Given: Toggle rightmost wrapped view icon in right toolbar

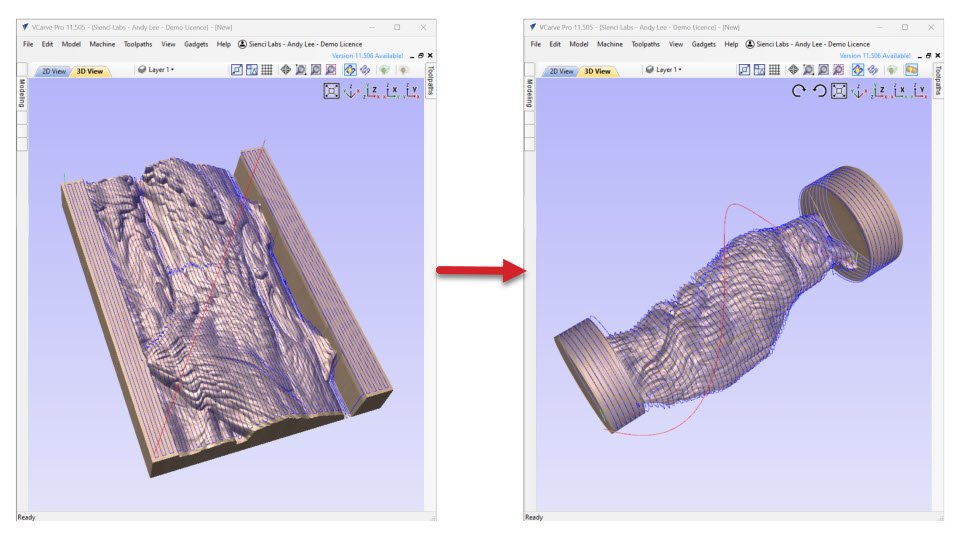Looking at the screenshot, I should pyautogui.click(x=911, y=70).
